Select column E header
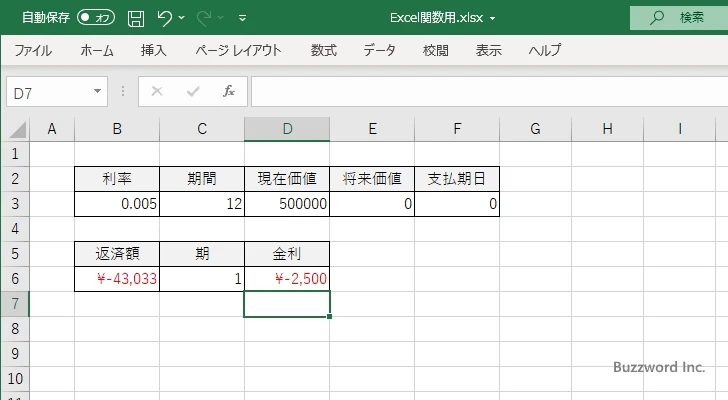The image size is (728, 400). (x=372, y=129)
